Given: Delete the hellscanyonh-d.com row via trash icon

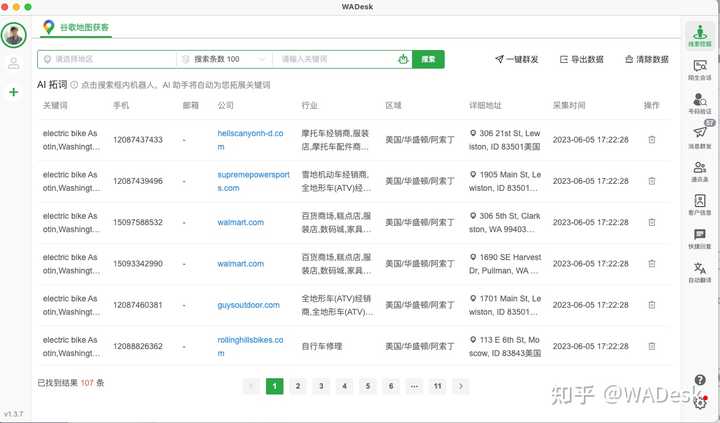Looking at the screenshot, I should (652, 140).
